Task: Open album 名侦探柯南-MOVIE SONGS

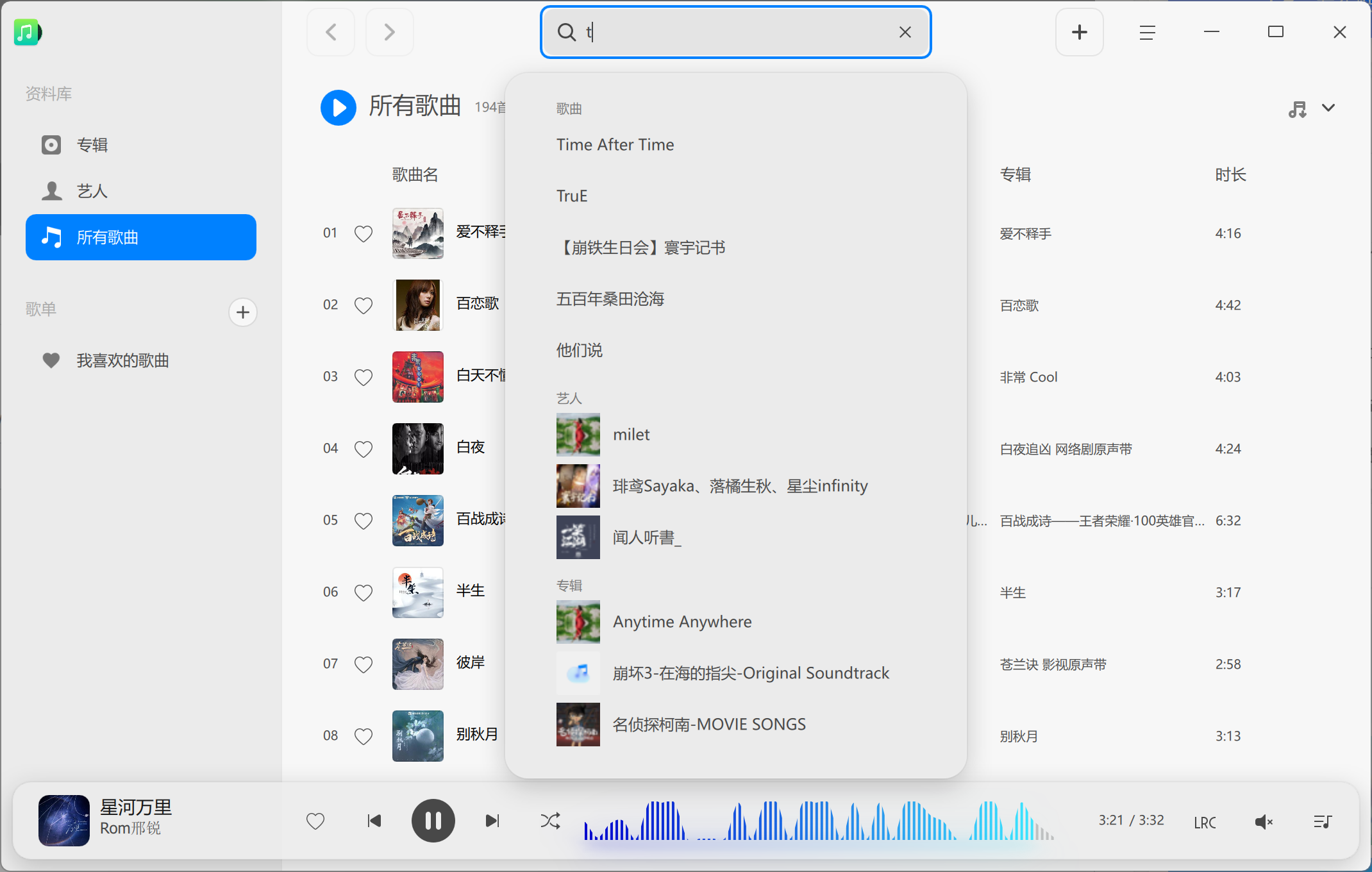Action: pos(736,725)
